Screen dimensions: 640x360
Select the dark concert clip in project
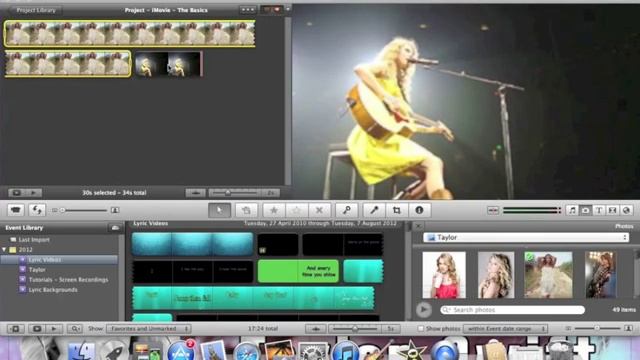pos(168,64)
